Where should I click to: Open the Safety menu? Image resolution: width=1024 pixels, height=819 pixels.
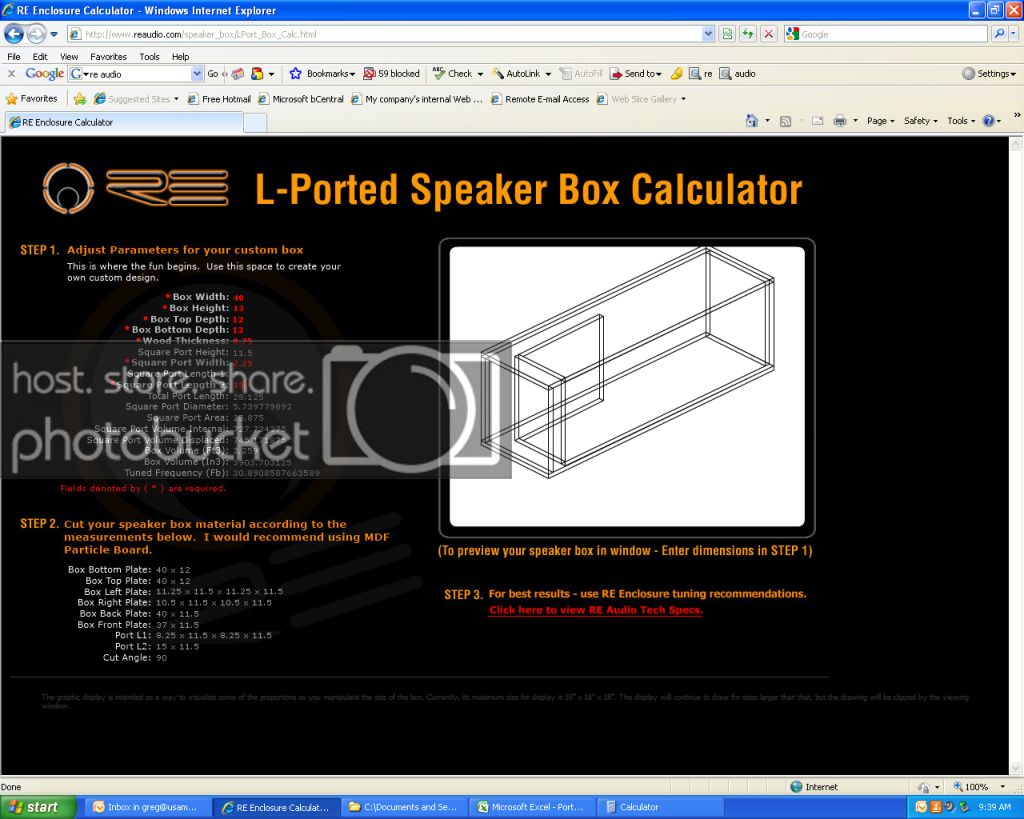[x=920, y=121]
